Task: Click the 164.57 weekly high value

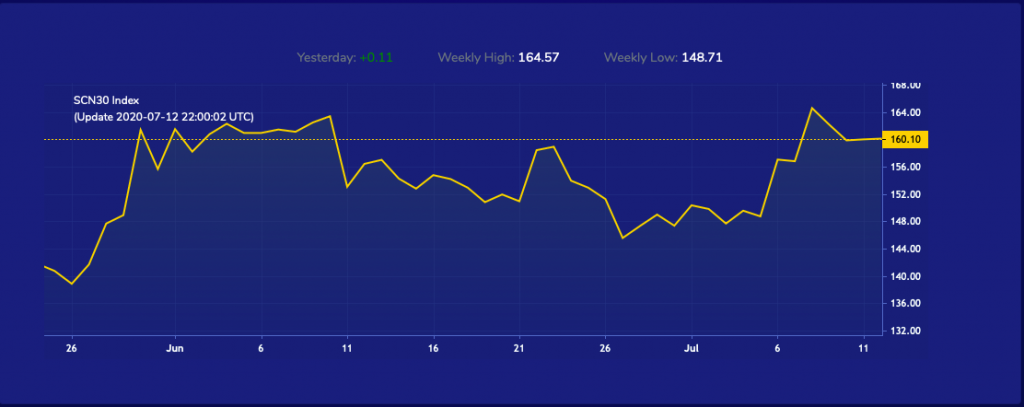Action: pyautogui.click(x=539, y=57)
